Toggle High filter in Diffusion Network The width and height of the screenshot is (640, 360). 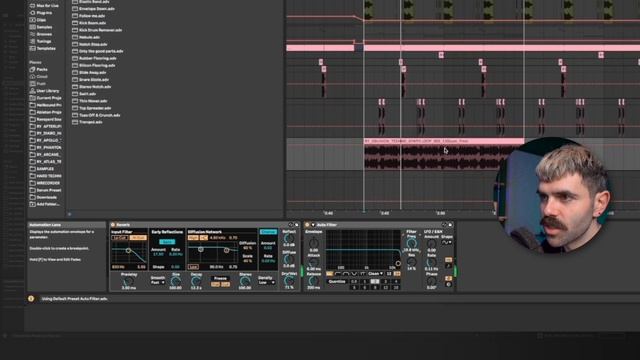point(193,238)
